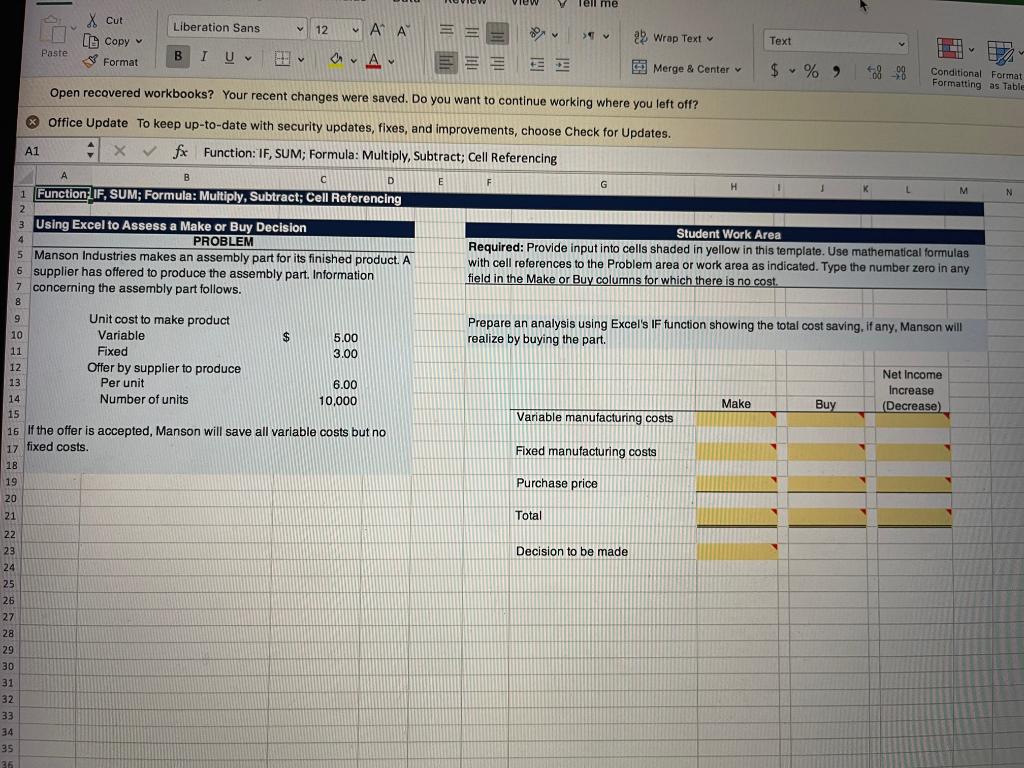Click the Comma style icon
This screenshot has width=1024, height=768.
point(836,70)
